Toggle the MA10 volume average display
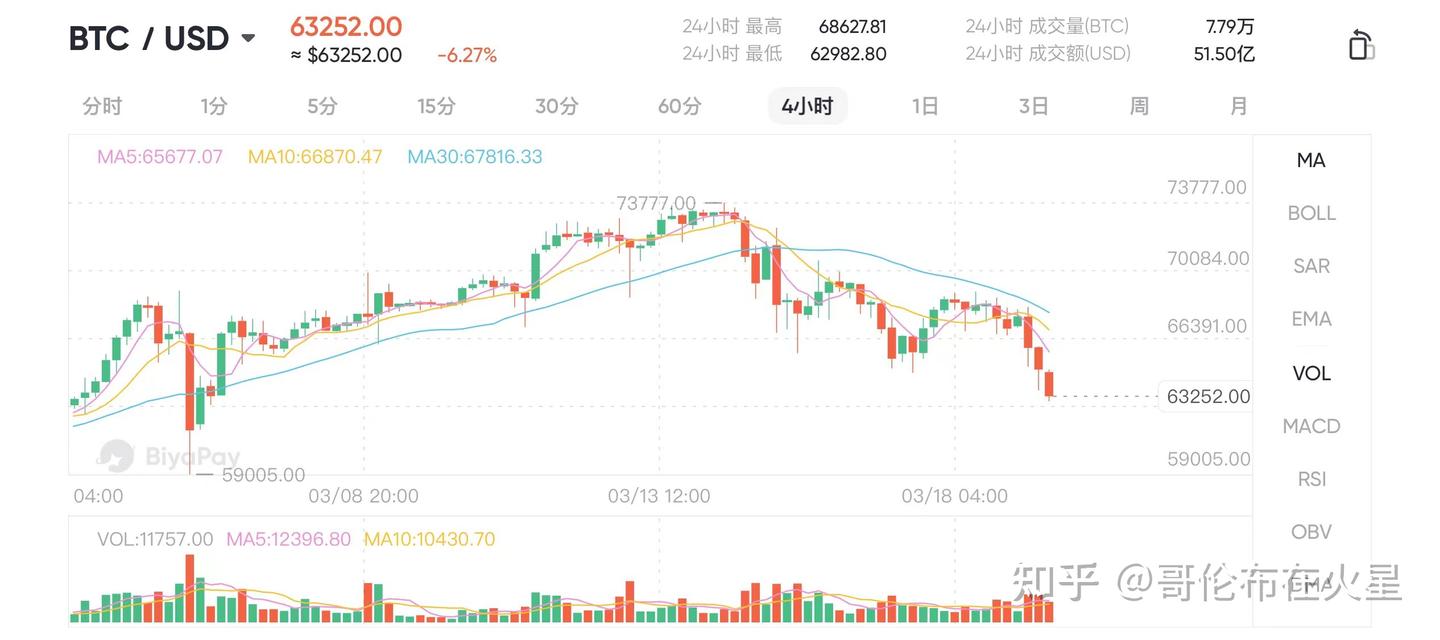 click(430, 539)
